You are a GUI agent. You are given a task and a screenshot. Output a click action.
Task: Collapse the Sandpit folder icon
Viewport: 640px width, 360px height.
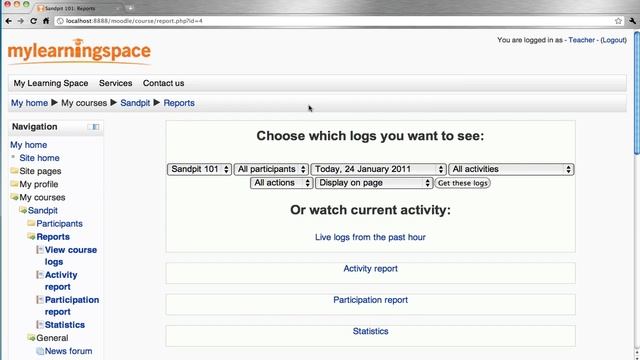23,210
